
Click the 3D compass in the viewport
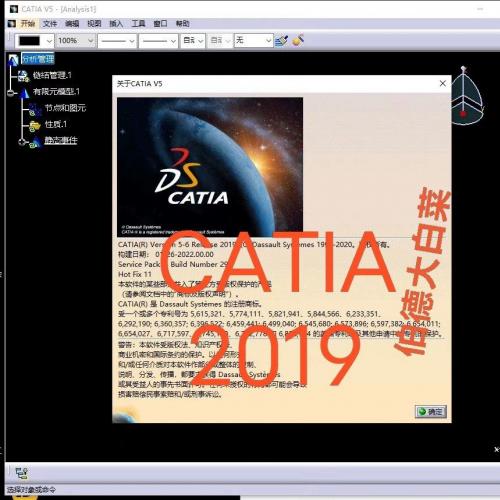pyautogui.click(x=467, y=96)
